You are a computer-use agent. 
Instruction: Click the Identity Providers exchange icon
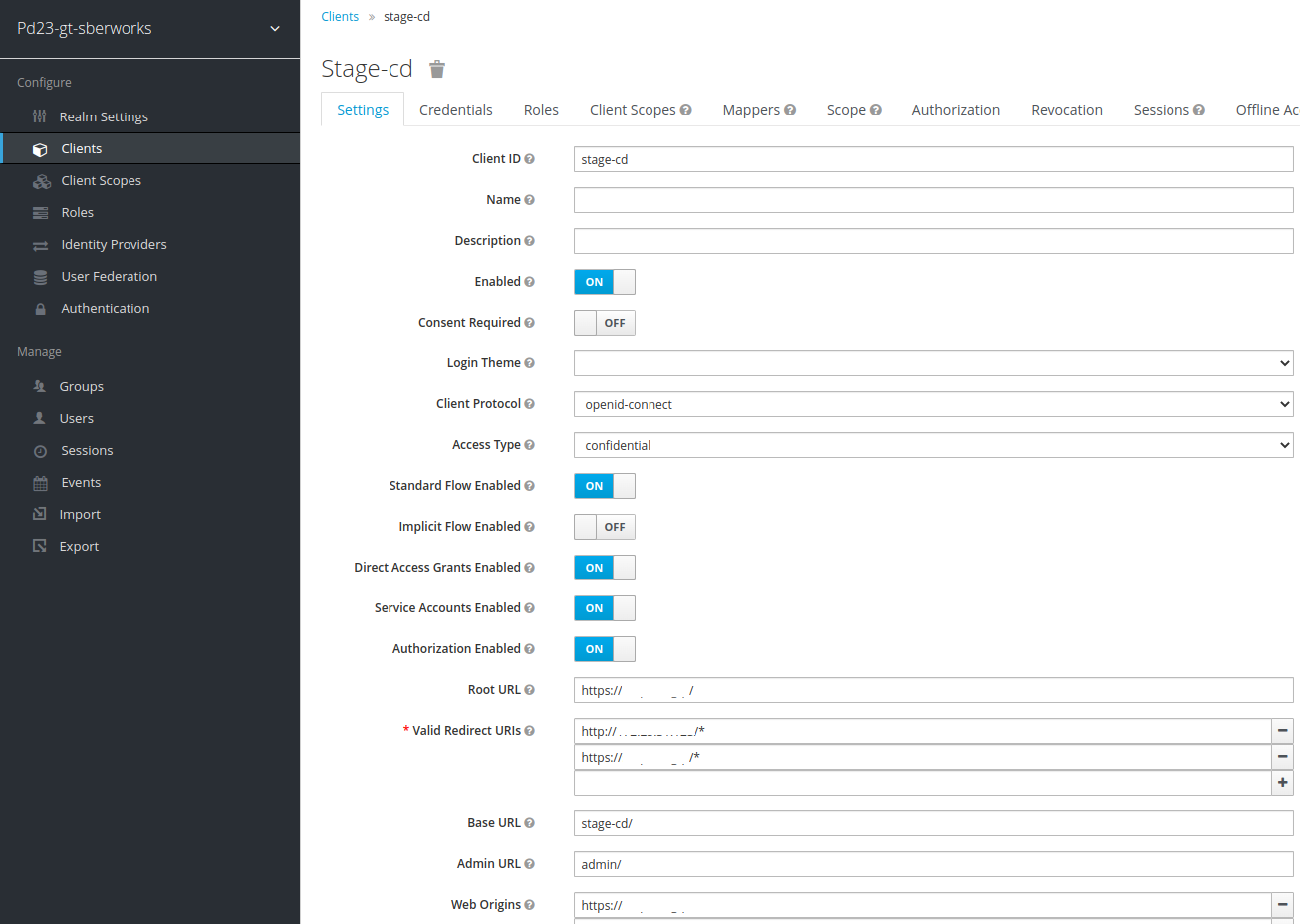click(x=40, y=245)
